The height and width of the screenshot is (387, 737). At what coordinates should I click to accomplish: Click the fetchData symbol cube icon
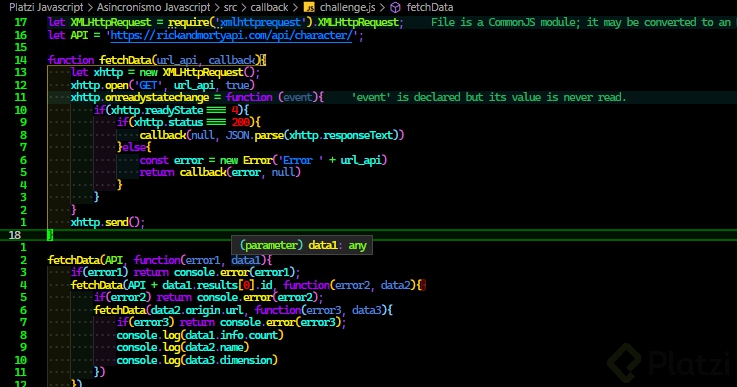tap(395, 7)
